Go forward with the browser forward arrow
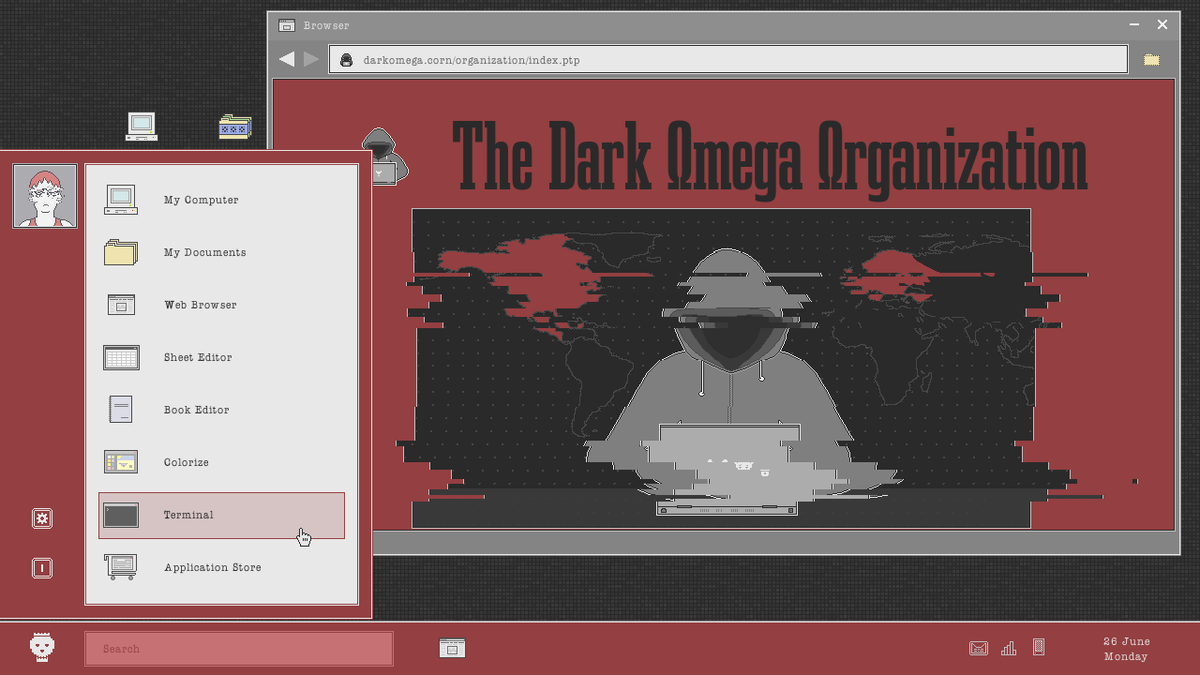 tap(311, 59)
